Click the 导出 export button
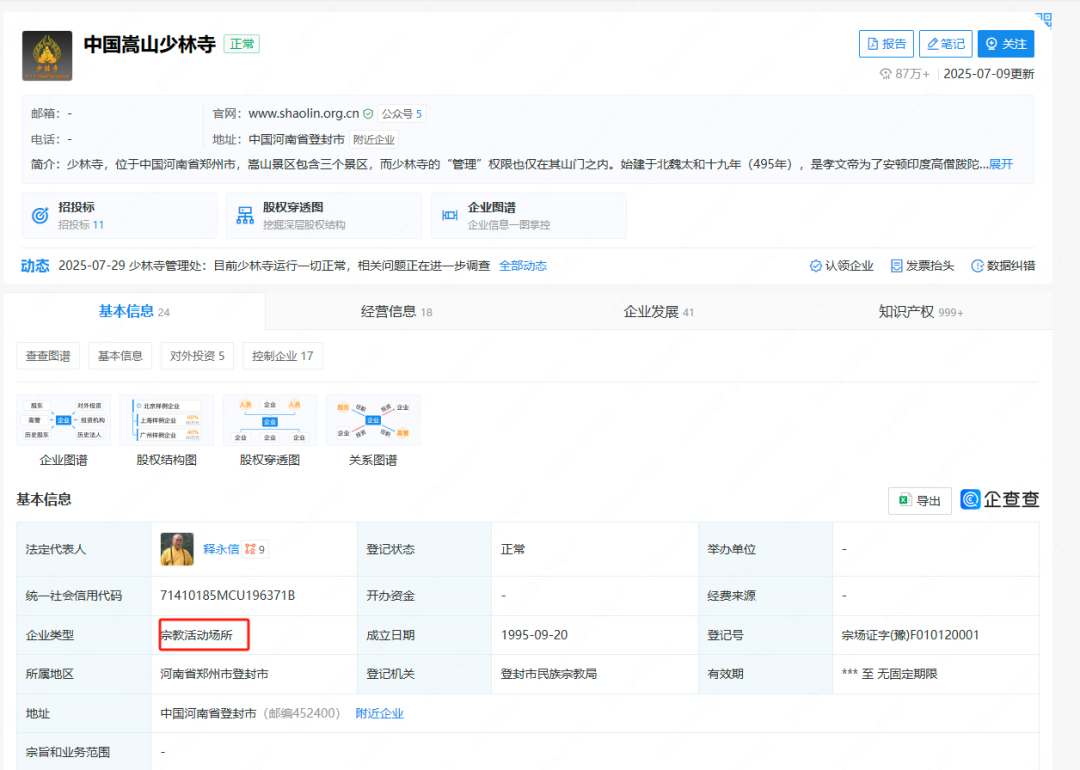Viewport: 1080px width, 770px height. pos(920,501)
